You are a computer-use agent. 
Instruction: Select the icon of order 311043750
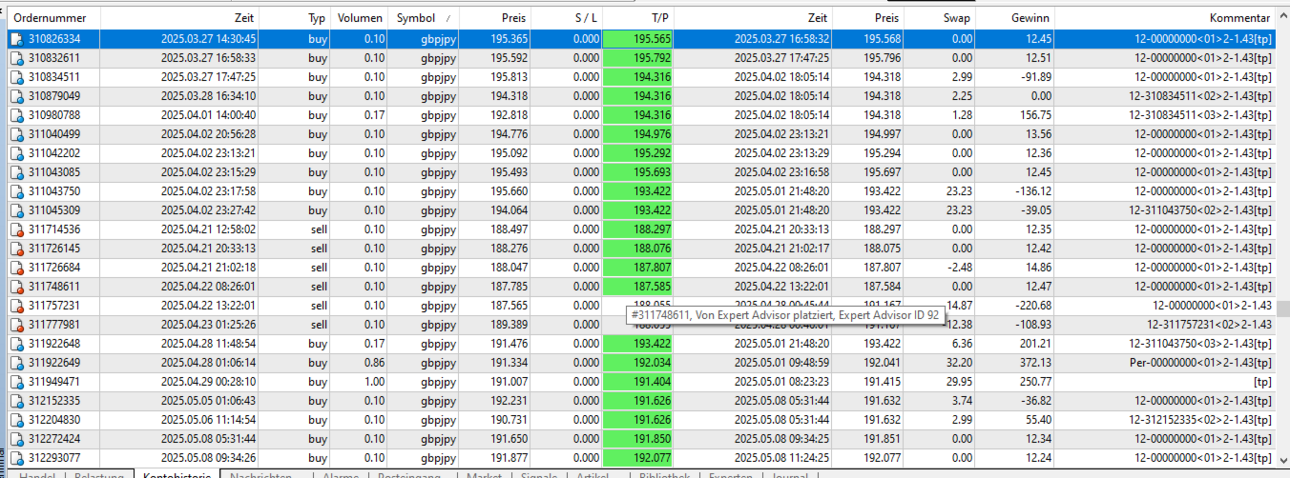pos(17,191)
